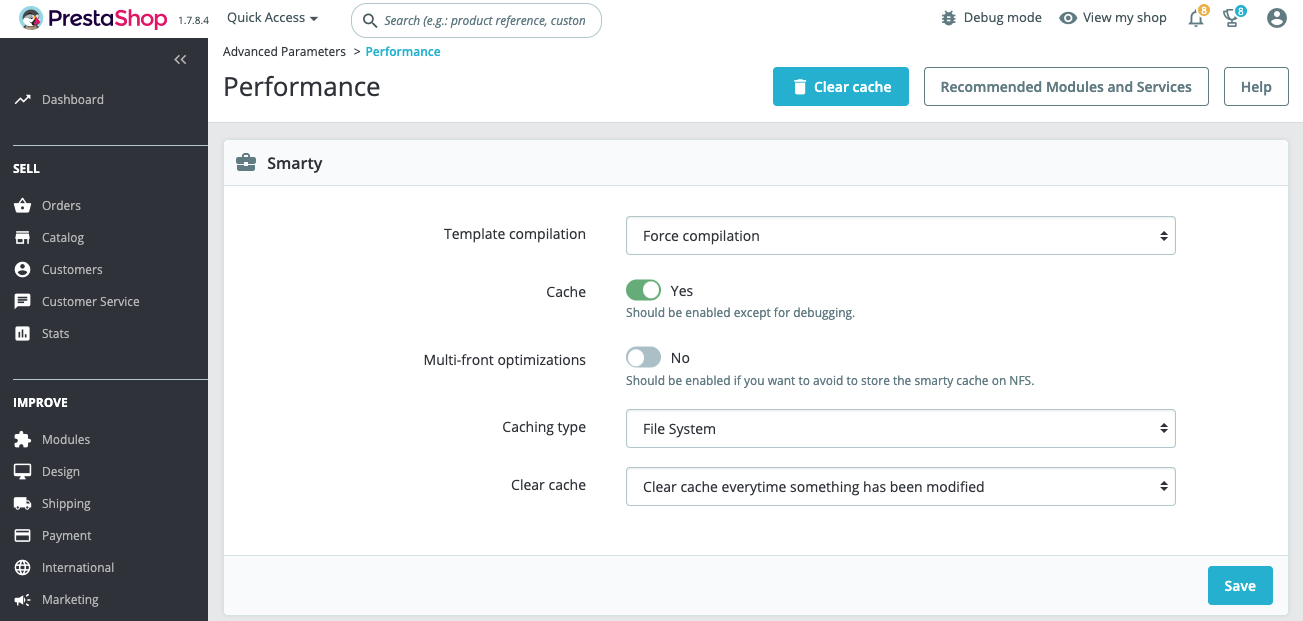Collapse the sidebar with the double chevron
Screen dimensions: 1303x621
[x=180, y=60]
